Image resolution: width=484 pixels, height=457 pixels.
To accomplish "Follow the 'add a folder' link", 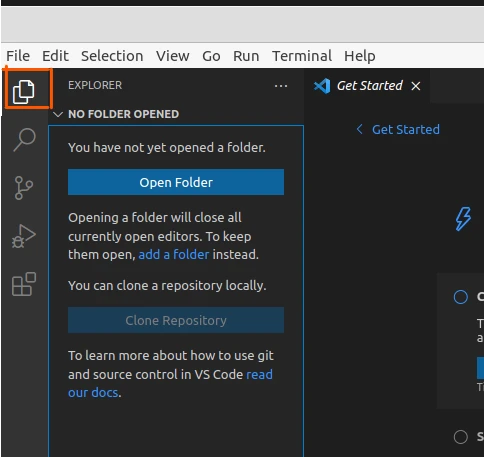I will click(x=174, y=255).
